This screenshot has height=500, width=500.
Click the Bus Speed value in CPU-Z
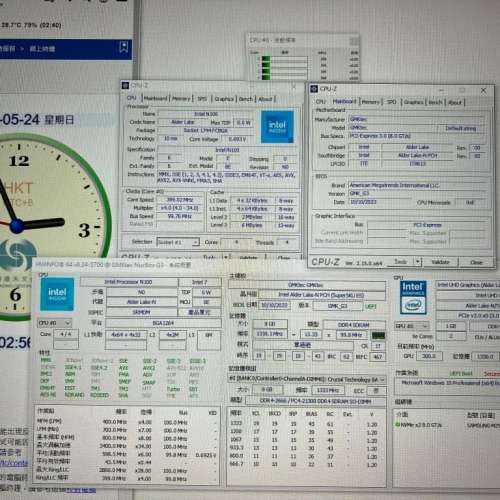[x=180, y=216]
